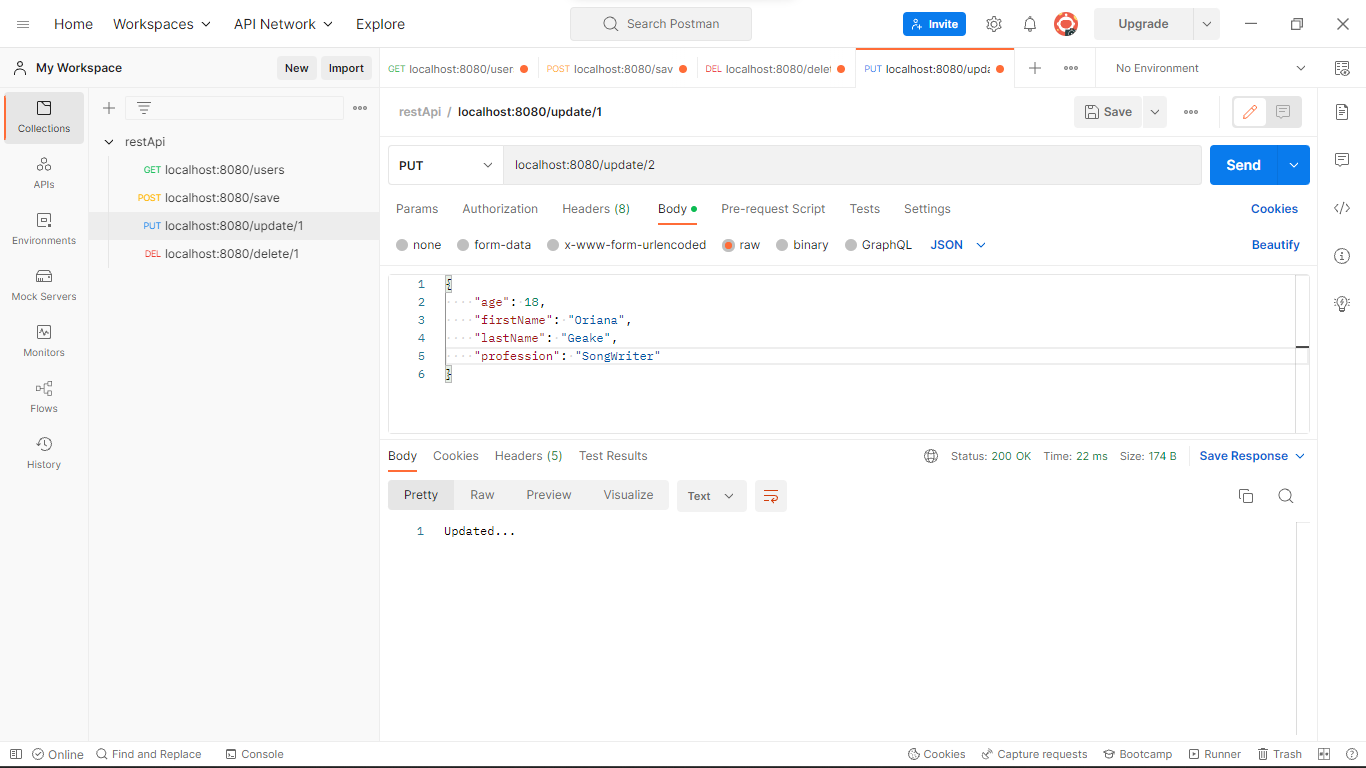This screenshot has width=1366, height=768.
Task: Open the APIs sidebar panel
Action: coord(44,173)
